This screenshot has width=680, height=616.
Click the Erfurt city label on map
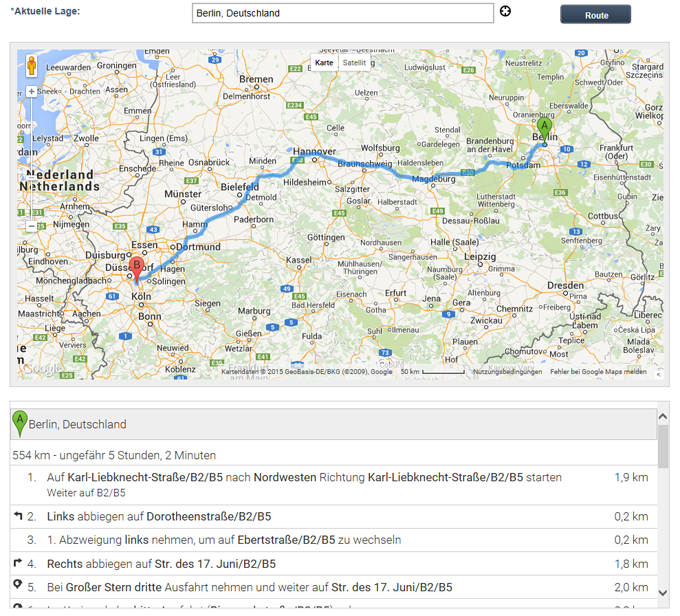pyautogui.click(x=396, y=293)
